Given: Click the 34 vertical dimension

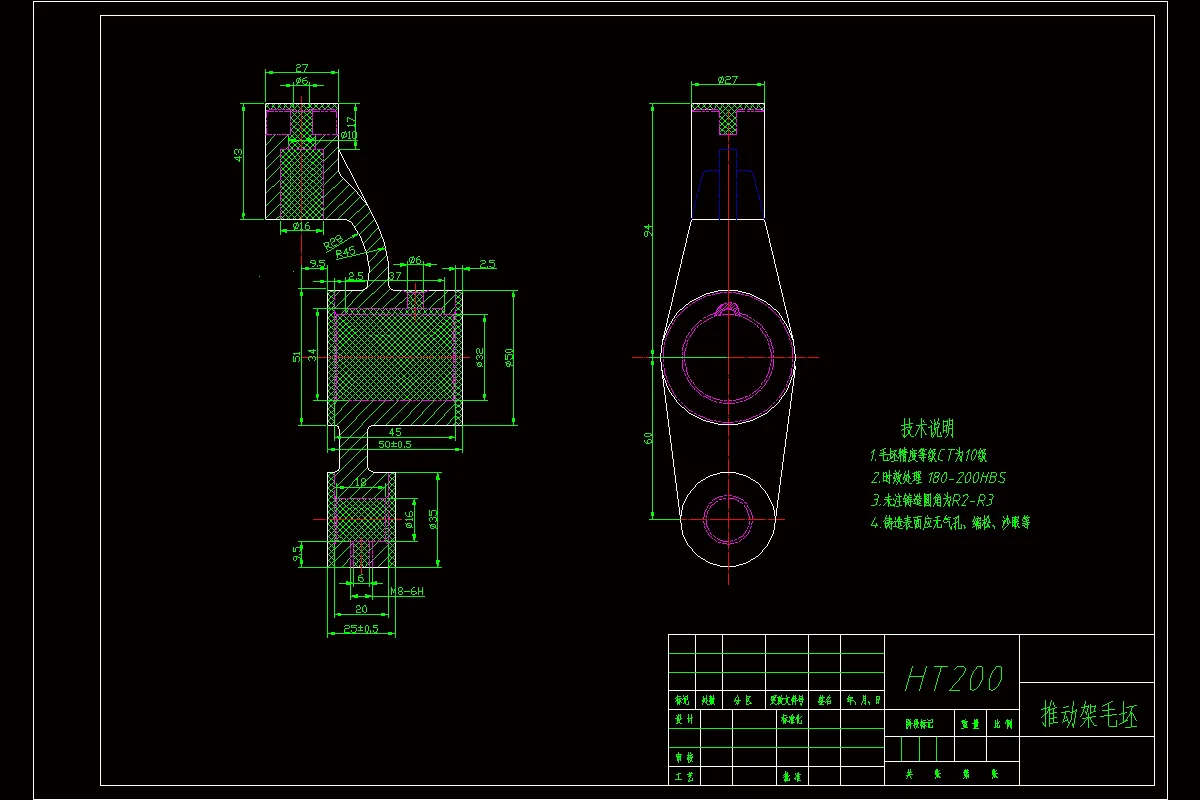Looking at the screenshot, I should point(312,354).
